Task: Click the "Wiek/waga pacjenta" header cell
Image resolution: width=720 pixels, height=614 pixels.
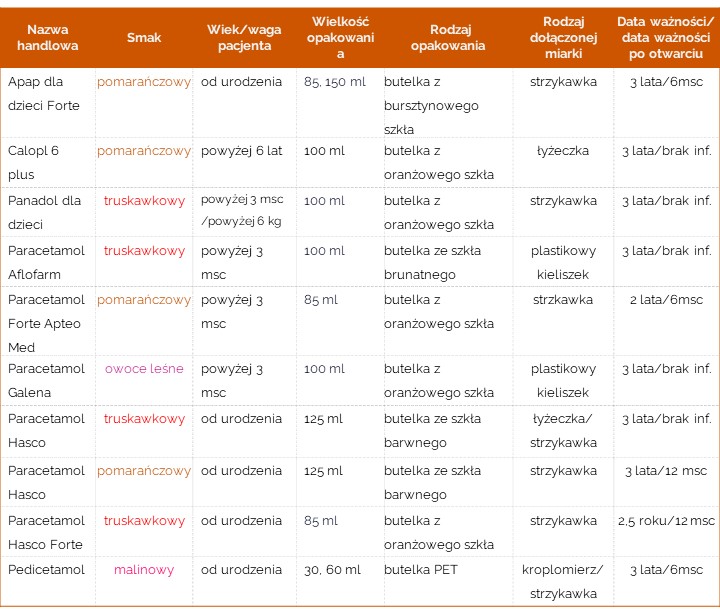Action: coord(247,38)
